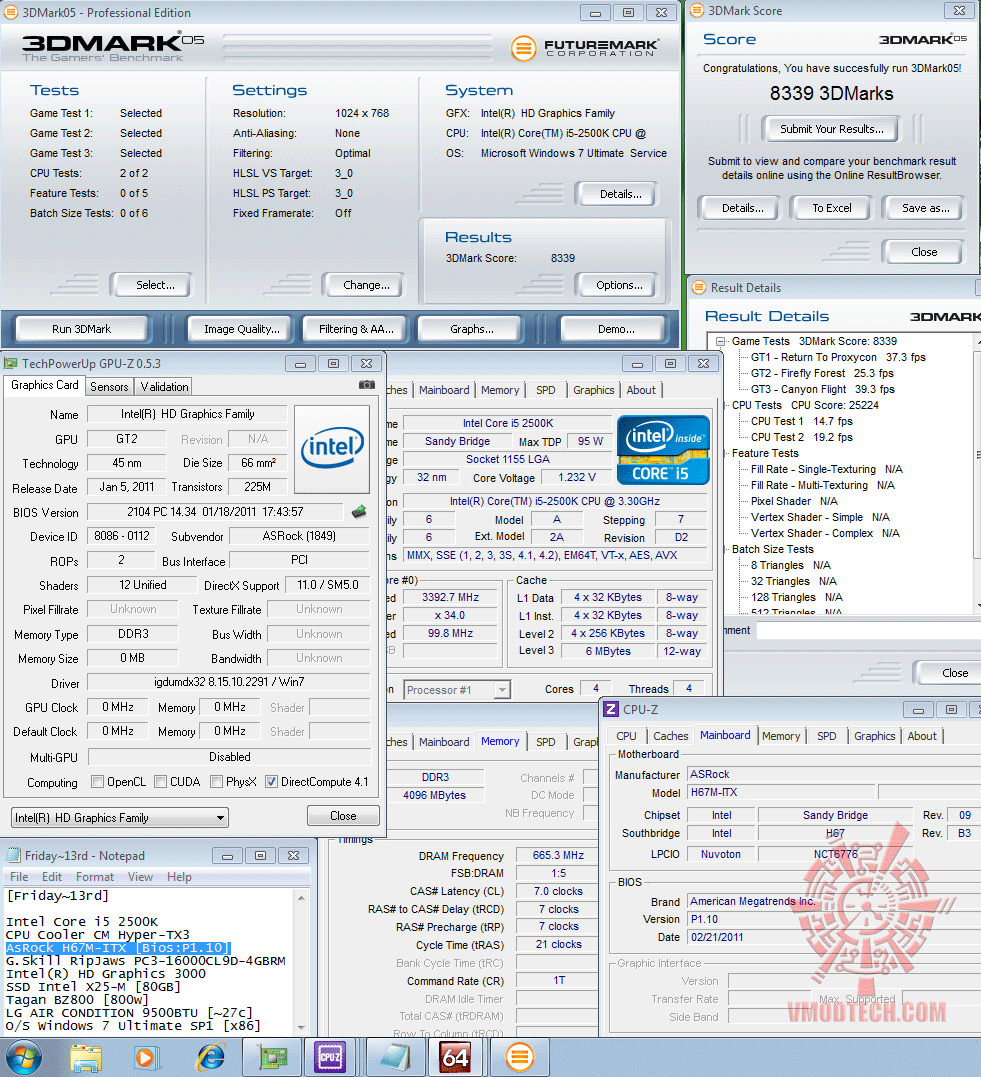
Task: Open the SPD tab in upper CPU-Z
Action: click(x=545, y=390)
